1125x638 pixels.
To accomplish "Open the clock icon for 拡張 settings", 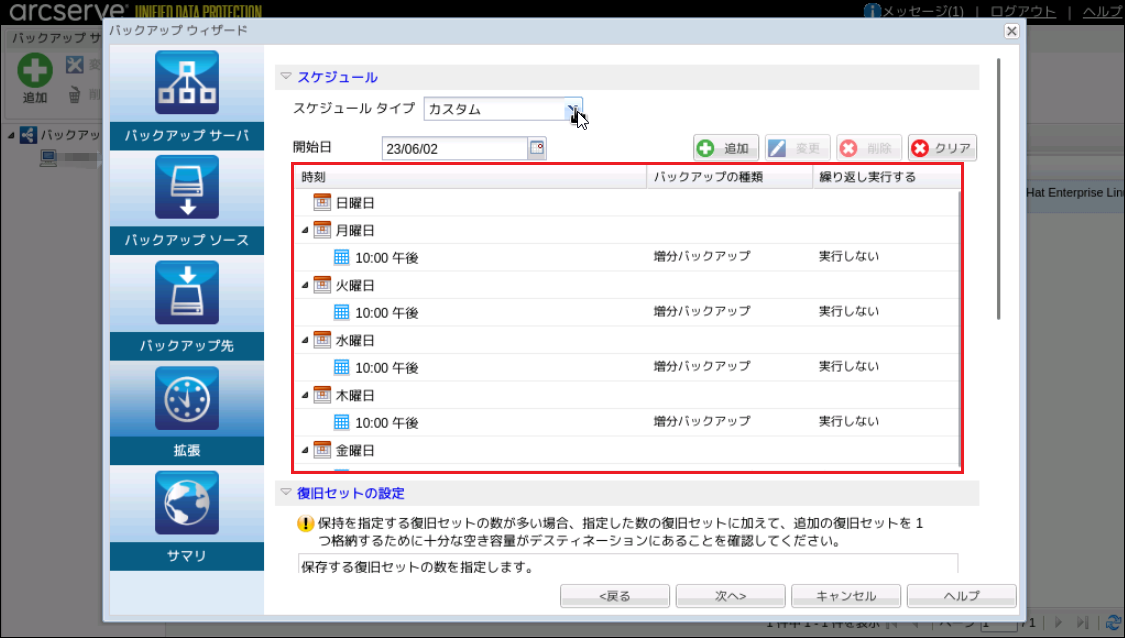I will click(187, 398).
